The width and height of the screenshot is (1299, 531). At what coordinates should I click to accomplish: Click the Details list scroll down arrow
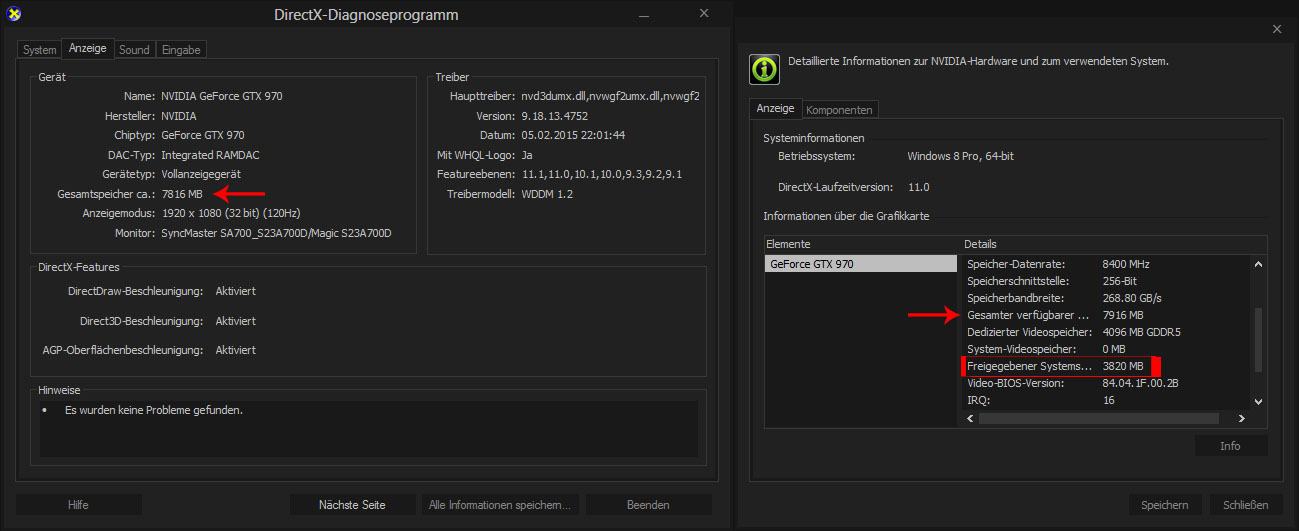(x=1259, y=402)
